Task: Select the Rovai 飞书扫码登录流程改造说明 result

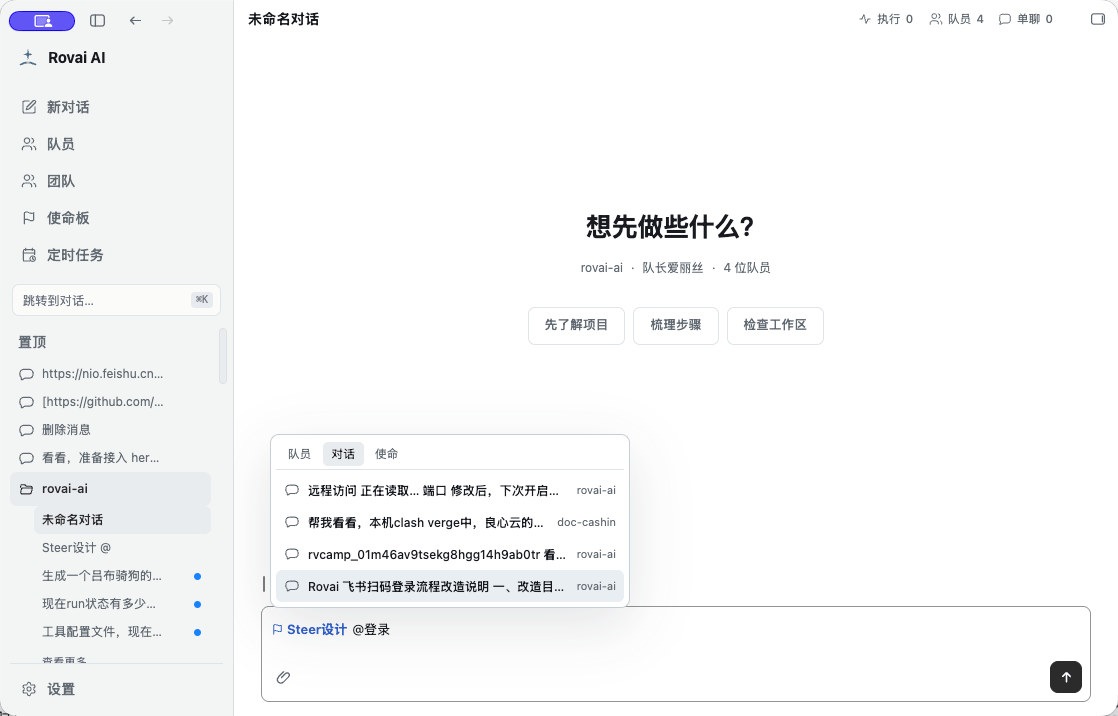Action: pyautogui.click(x=450, y=586)
